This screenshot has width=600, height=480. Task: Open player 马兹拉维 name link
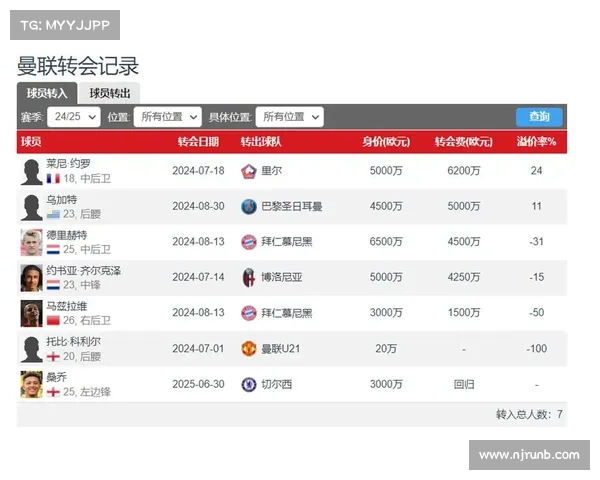tap(67, 306)
